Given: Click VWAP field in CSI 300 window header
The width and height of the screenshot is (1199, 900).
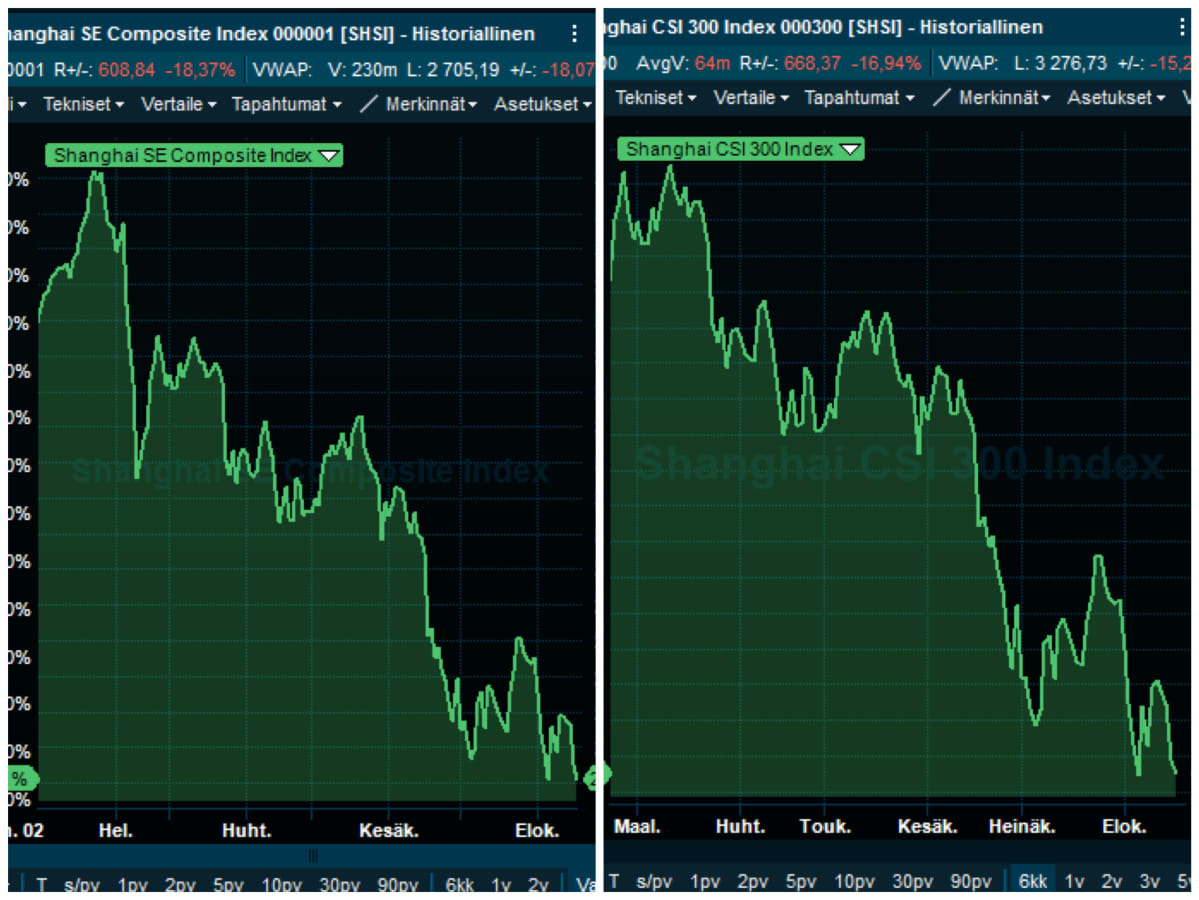Looking at the screenshot, I should click(968, 63).
